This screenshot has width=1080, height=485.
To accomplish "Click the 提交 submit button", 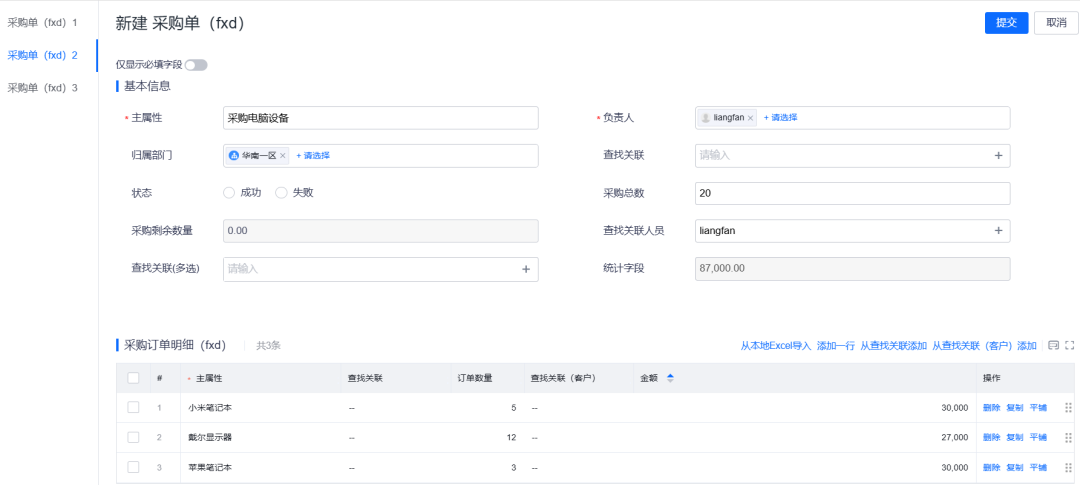I will tap(1006, 22).
